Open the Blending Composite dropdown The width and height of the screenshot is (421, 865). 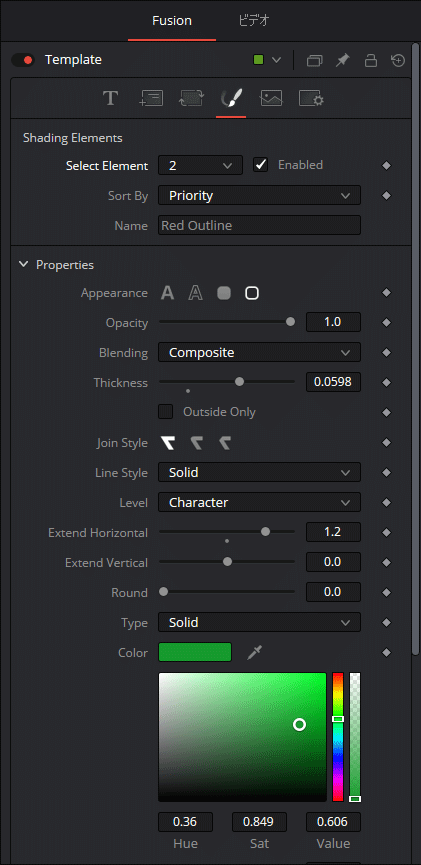point(259,353)
